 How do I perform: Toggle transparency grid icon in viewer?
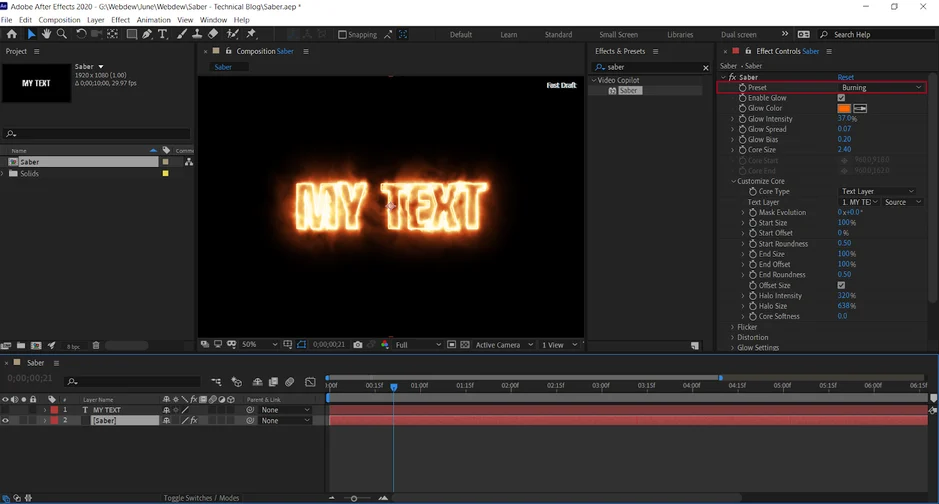[465, 345]
